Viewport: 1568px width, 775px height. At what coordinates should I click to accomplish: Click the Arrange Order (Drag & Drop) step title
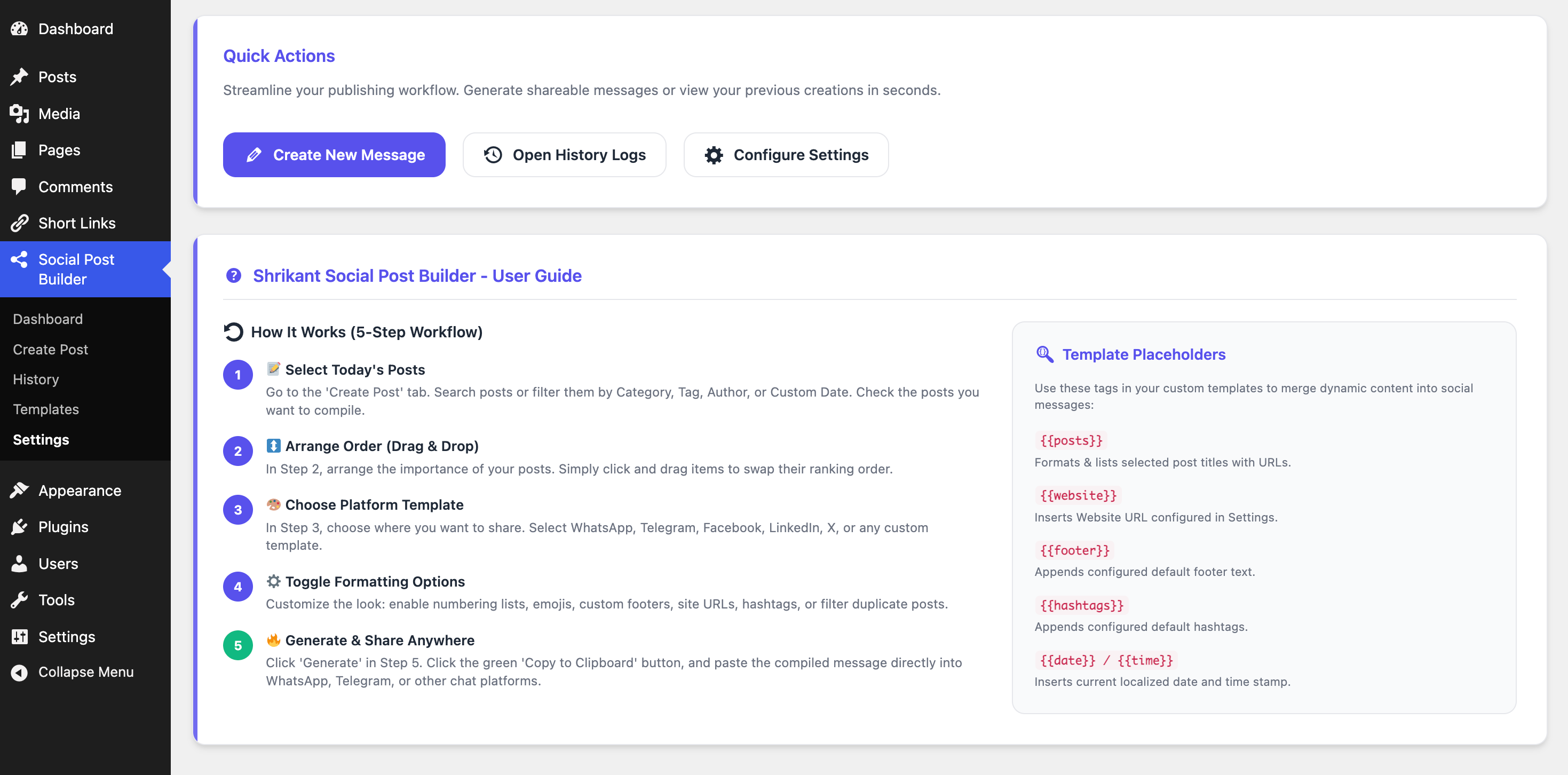pyautogui.click(x=382, y=446)
